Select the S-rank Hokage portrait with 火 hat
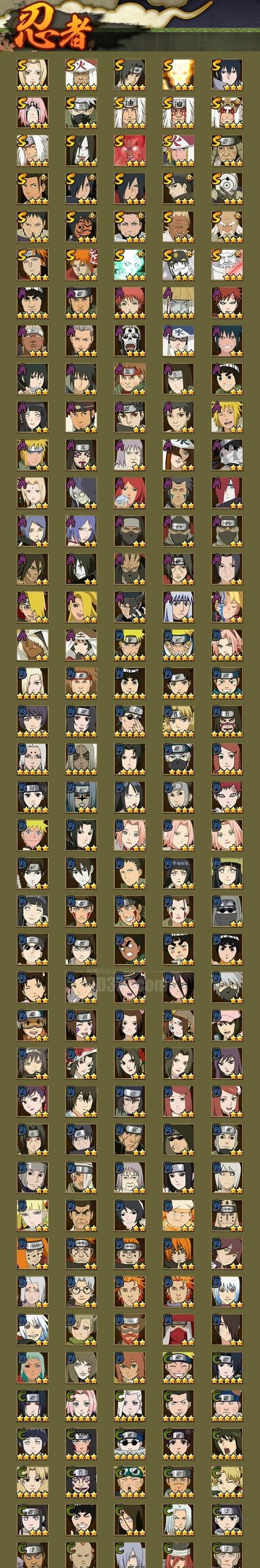Viewport: 260px width, 1568px height. pyautogui.click(x=81, y=74)
